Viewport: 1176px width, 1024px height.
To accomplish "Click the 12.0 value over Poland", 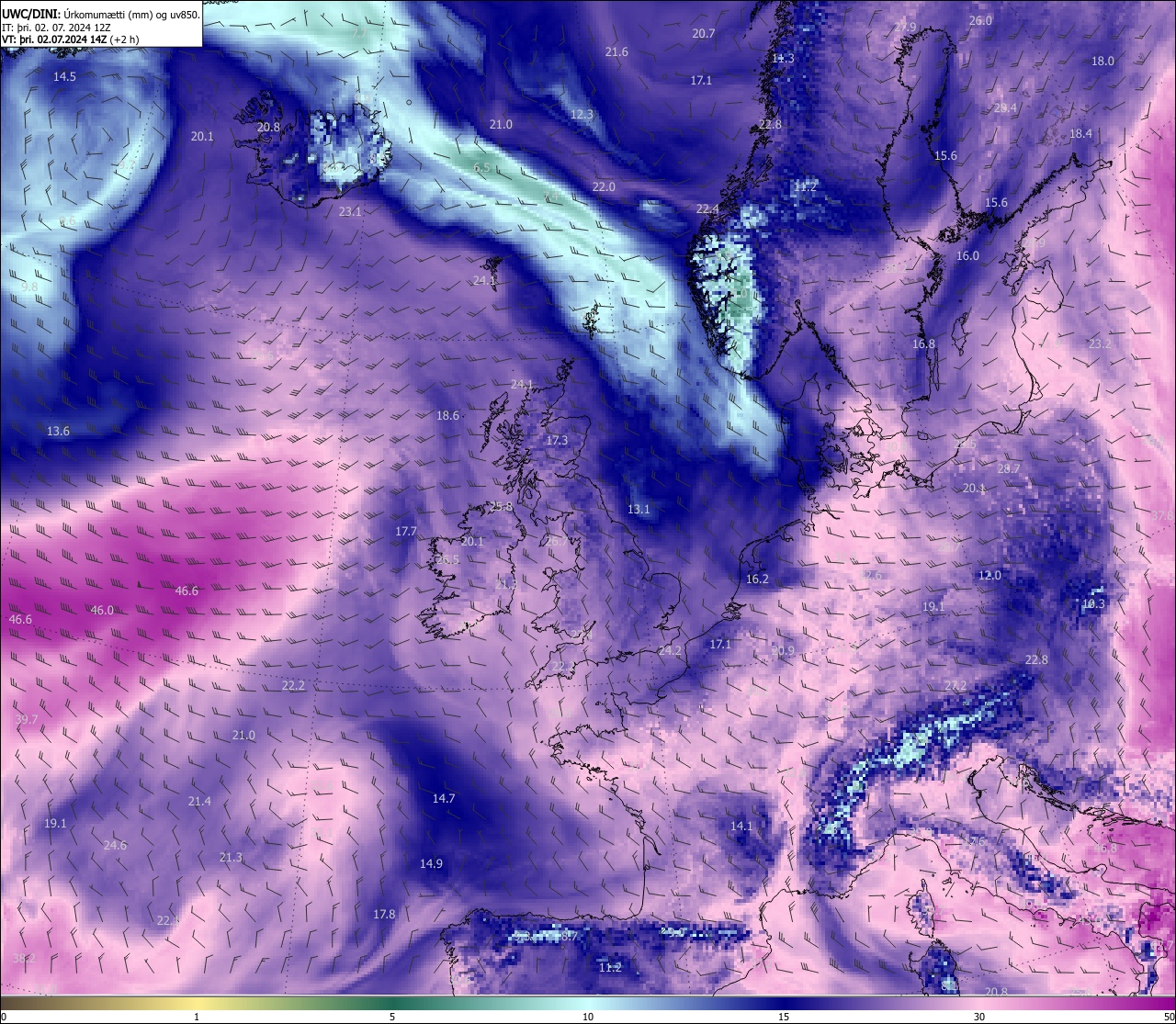I will 989,576.
